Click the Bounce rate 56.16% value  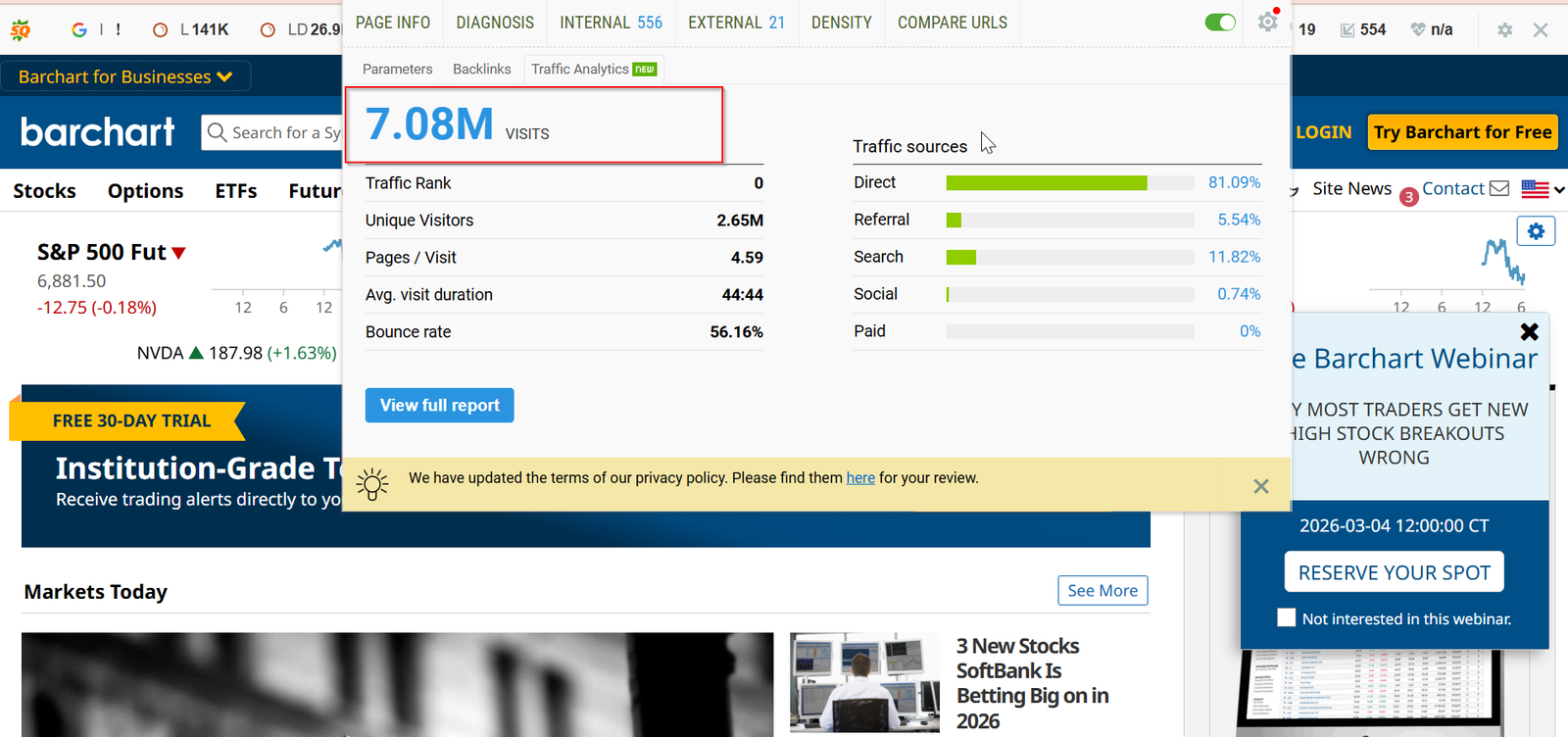(x=736, y=332)
